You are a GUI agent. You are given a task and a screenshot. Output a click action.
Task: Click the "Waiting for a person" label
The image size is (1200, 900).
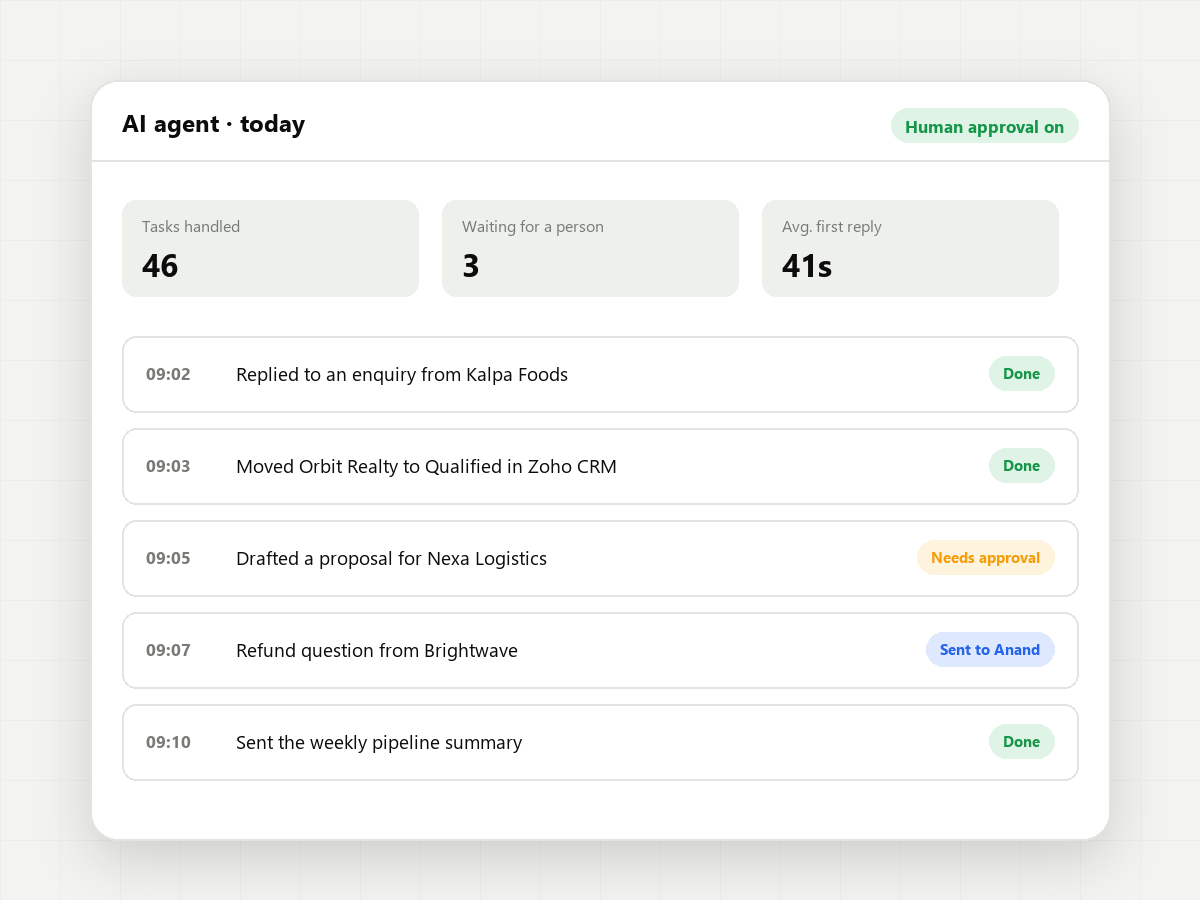[533, 227]
